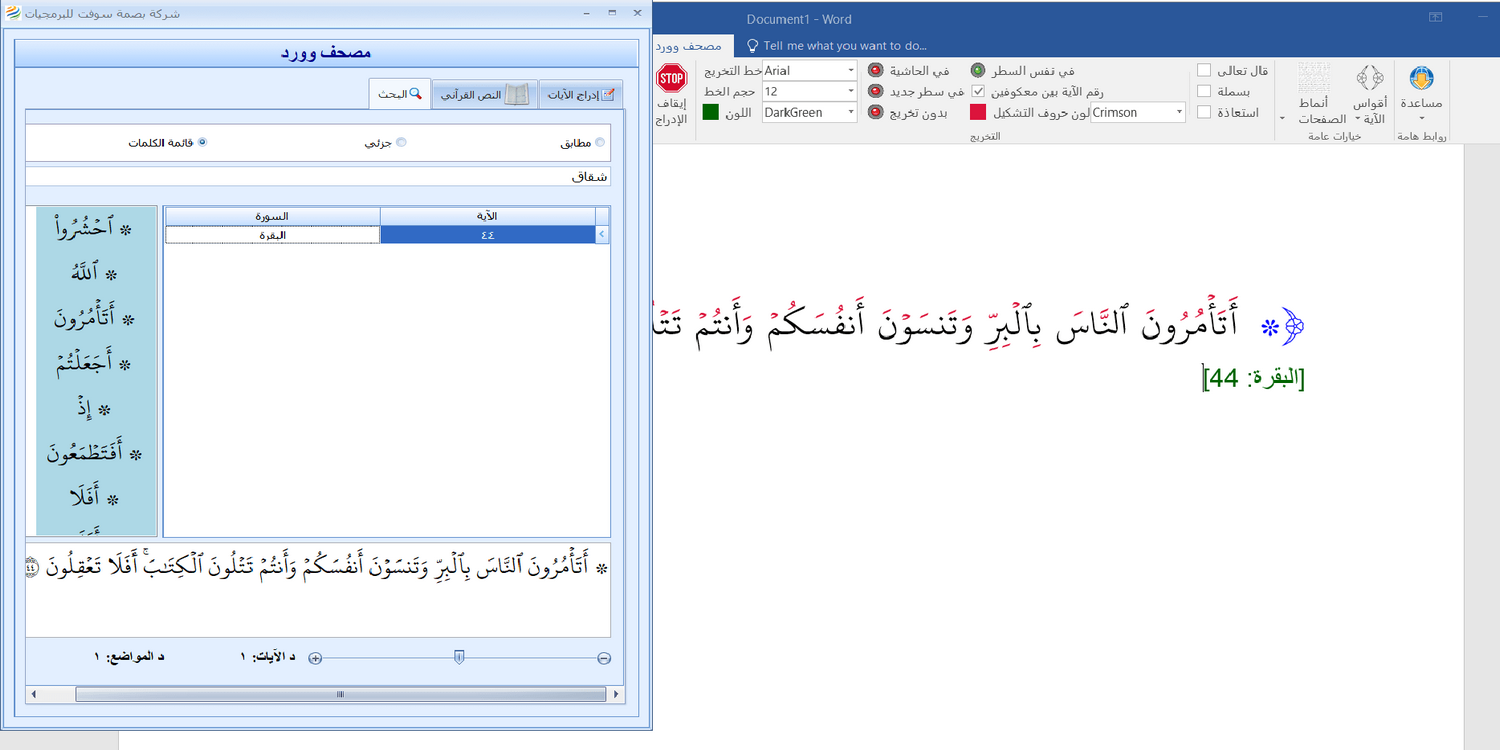Open Word's Ribbon Display Options icon

pos(1436,17)
